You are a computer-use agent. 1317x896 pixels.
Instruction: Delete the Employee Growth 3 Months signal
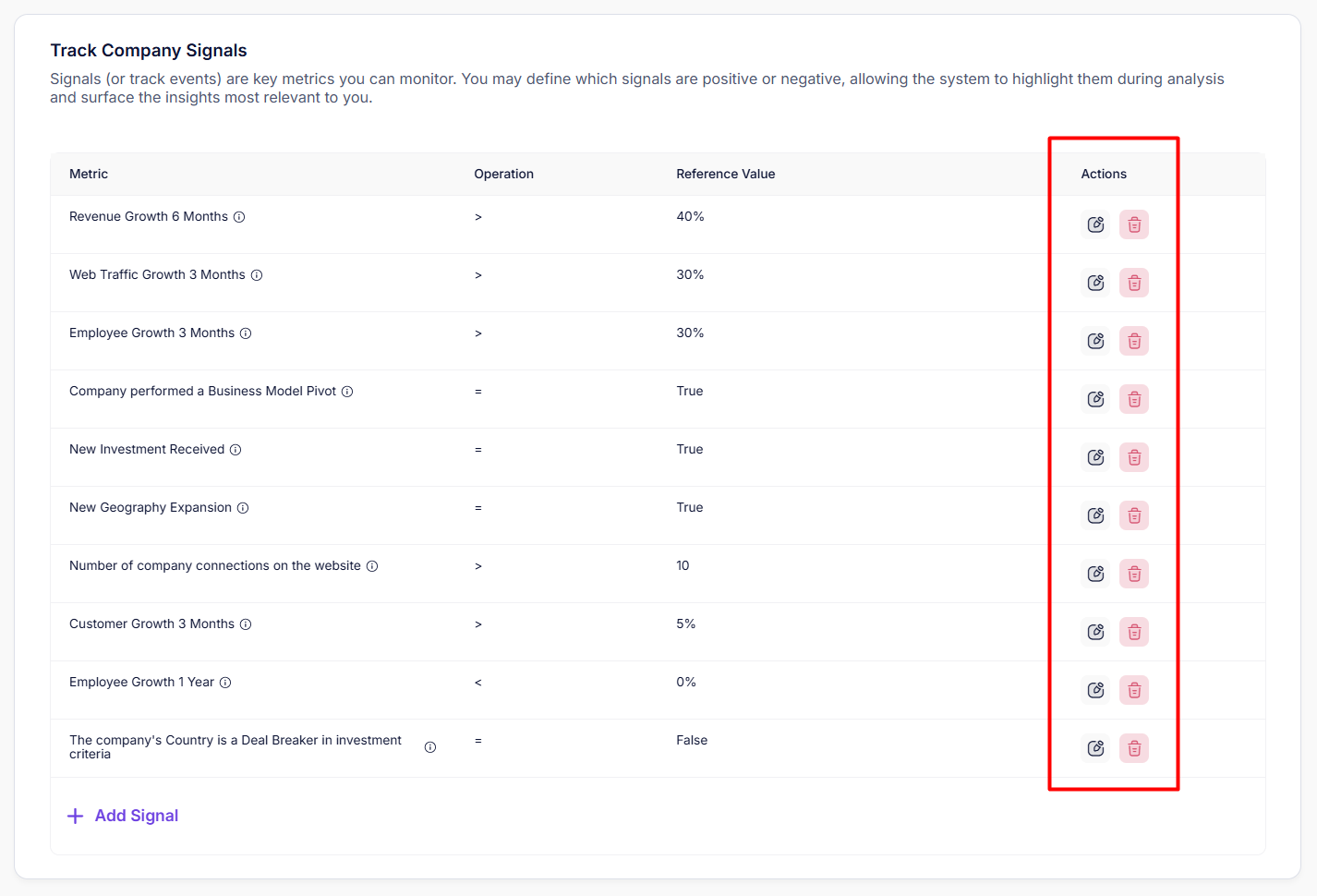pyautogui.click(x=1134, y=341)
